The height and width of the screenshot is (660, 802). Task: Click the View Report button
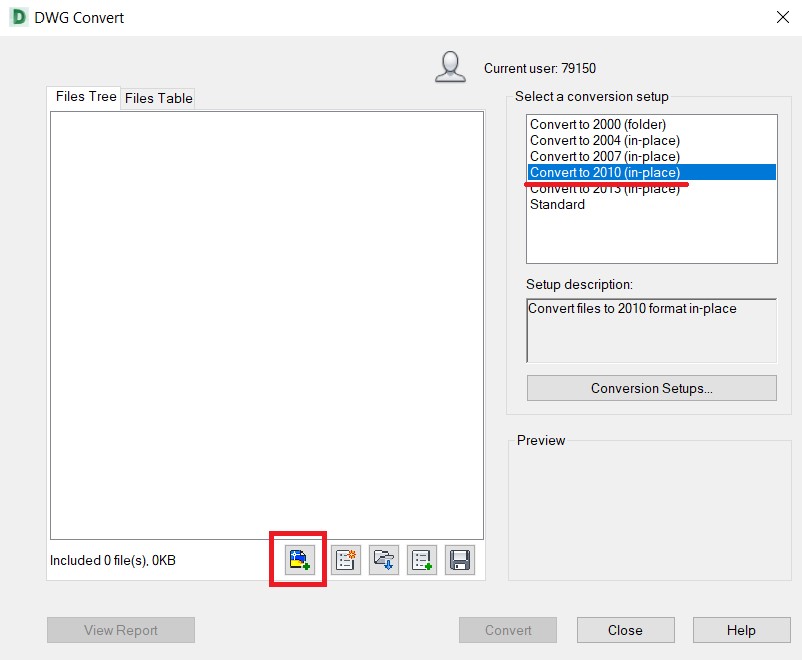(x=120, y=630)
